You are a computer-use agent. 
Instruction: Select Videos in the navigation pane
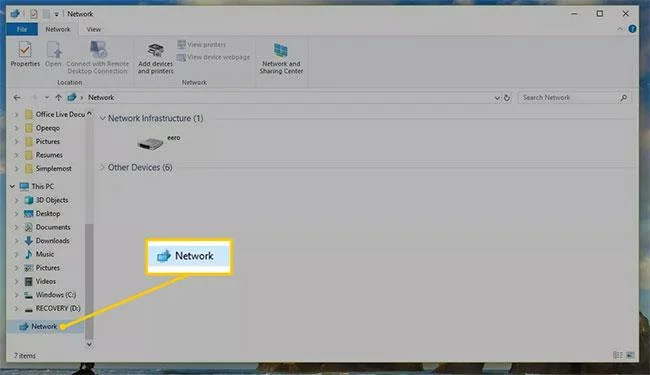point(40,281)
